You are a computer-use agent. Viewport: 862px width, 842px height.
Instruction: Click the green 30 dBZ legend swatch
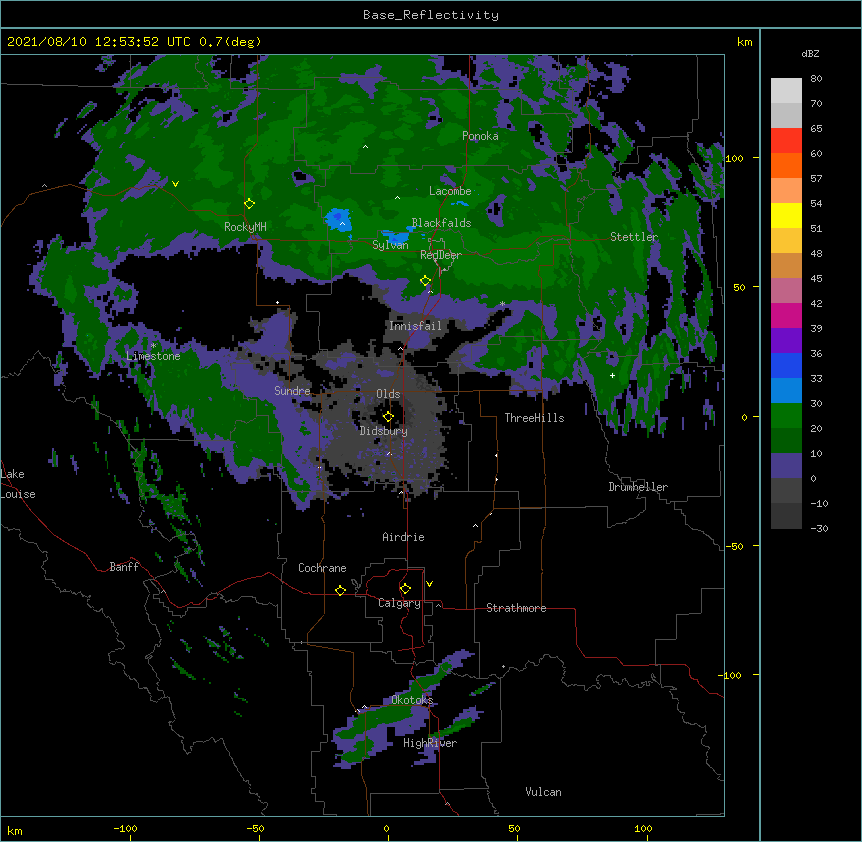786,416
